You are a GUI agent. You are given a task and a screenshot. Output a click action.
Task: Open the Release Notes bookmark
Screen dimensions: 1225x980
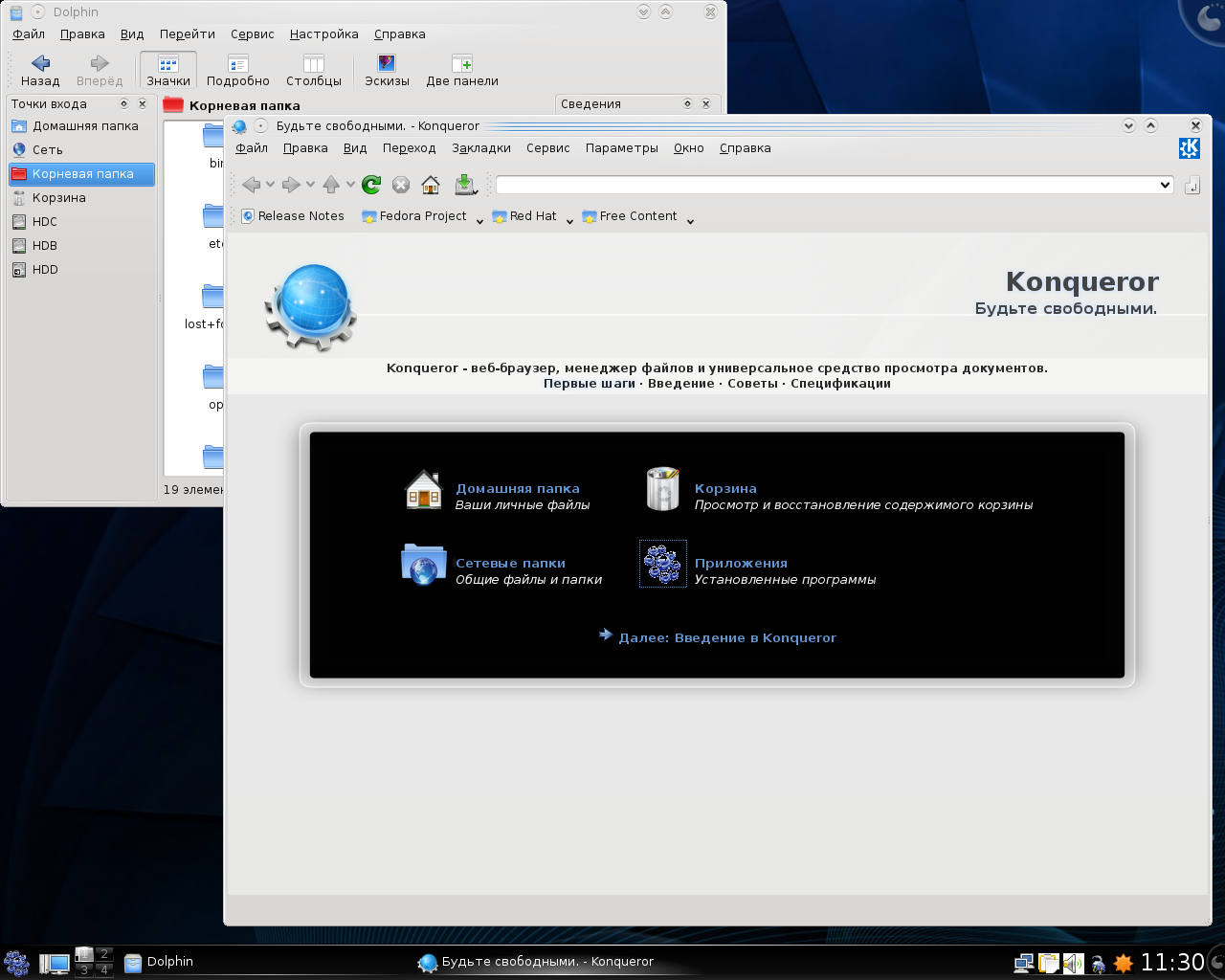pyautogui.click(x=292, y=216)
